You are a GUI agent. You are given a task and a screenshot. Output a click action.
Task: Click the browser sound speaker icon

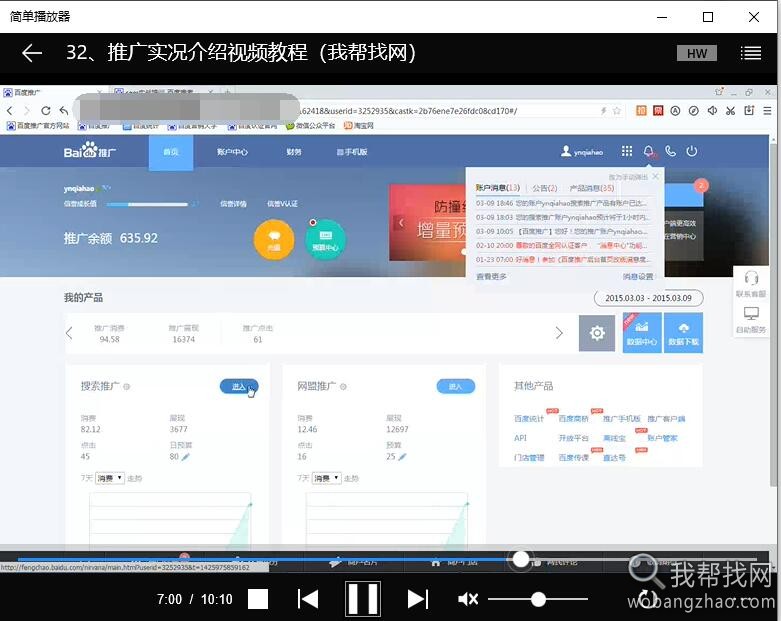coord(712,111)
